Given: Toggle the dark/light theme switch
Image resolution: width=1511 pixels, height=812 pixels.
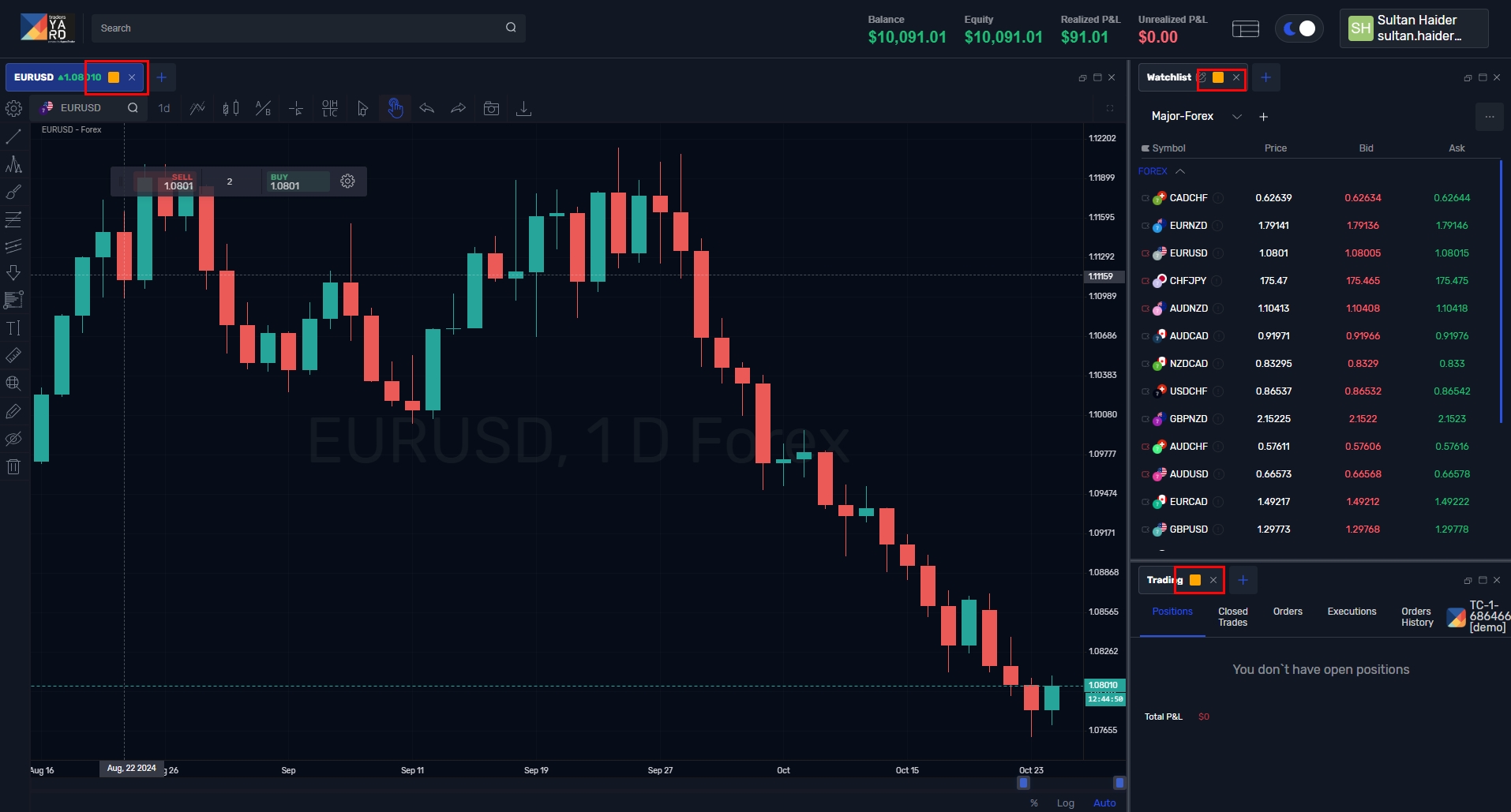Looking at the screenshot, I should (x=1299, y=28).
